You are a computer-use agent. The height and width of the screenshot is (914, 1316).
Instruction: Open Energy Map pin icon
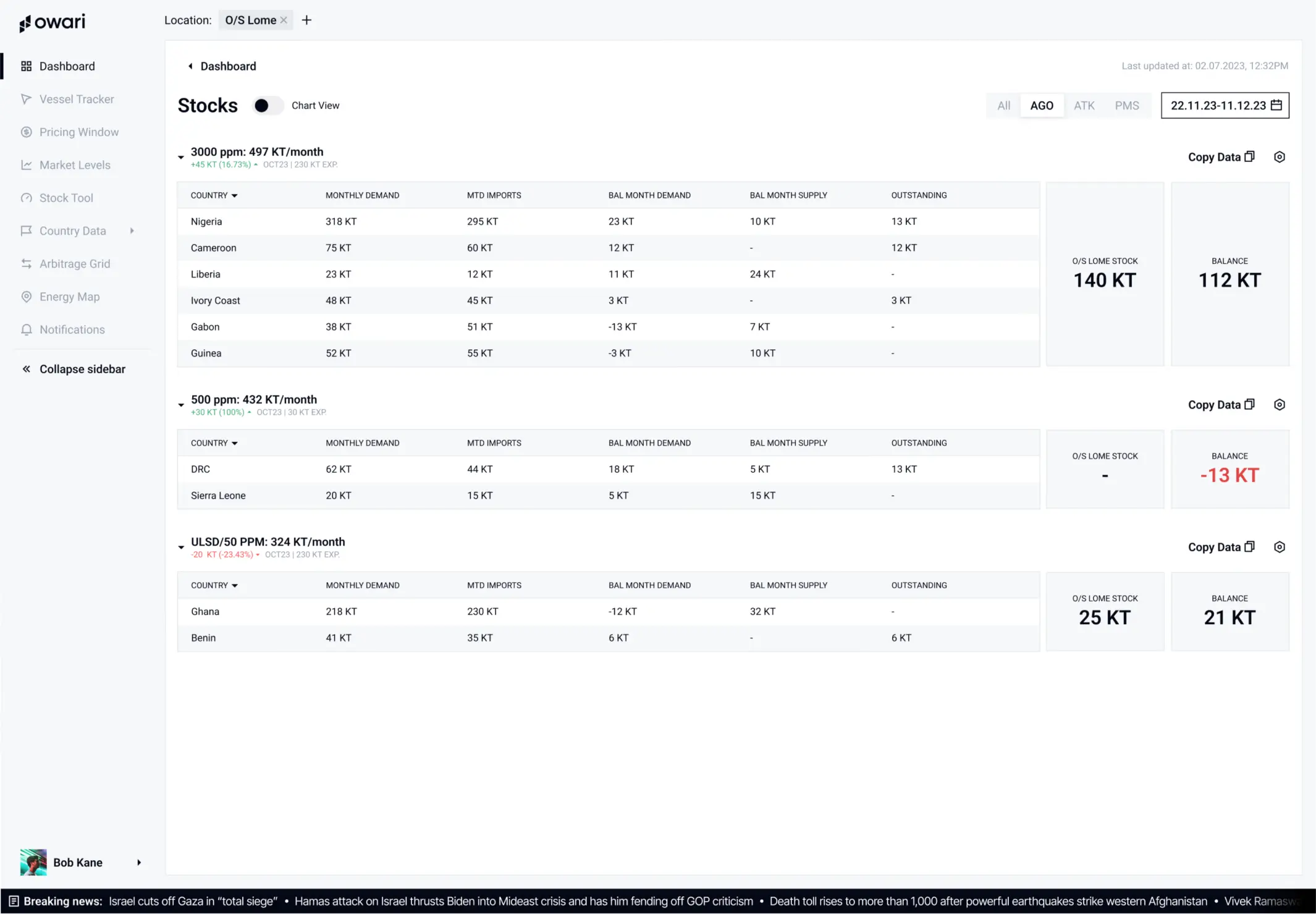pos(26,297)
